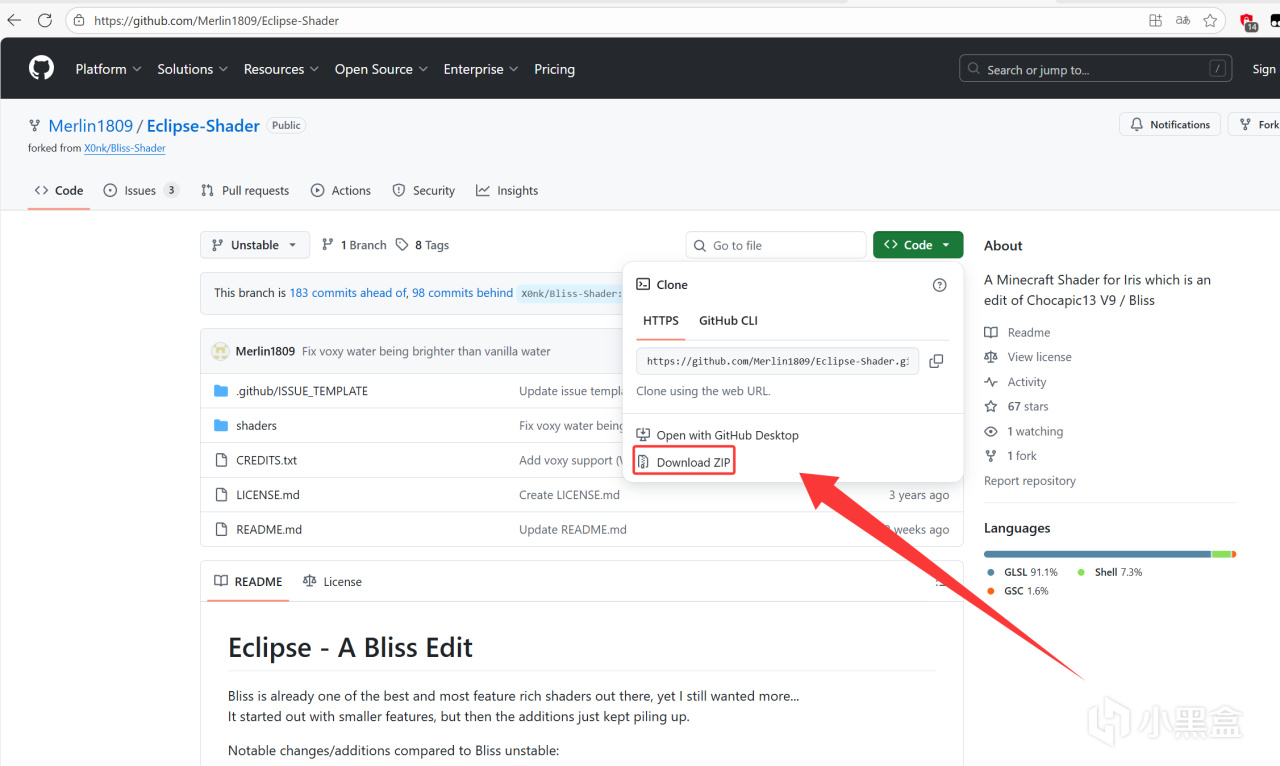Expand the Enterprise menu in the header

(x=481, y=69)
